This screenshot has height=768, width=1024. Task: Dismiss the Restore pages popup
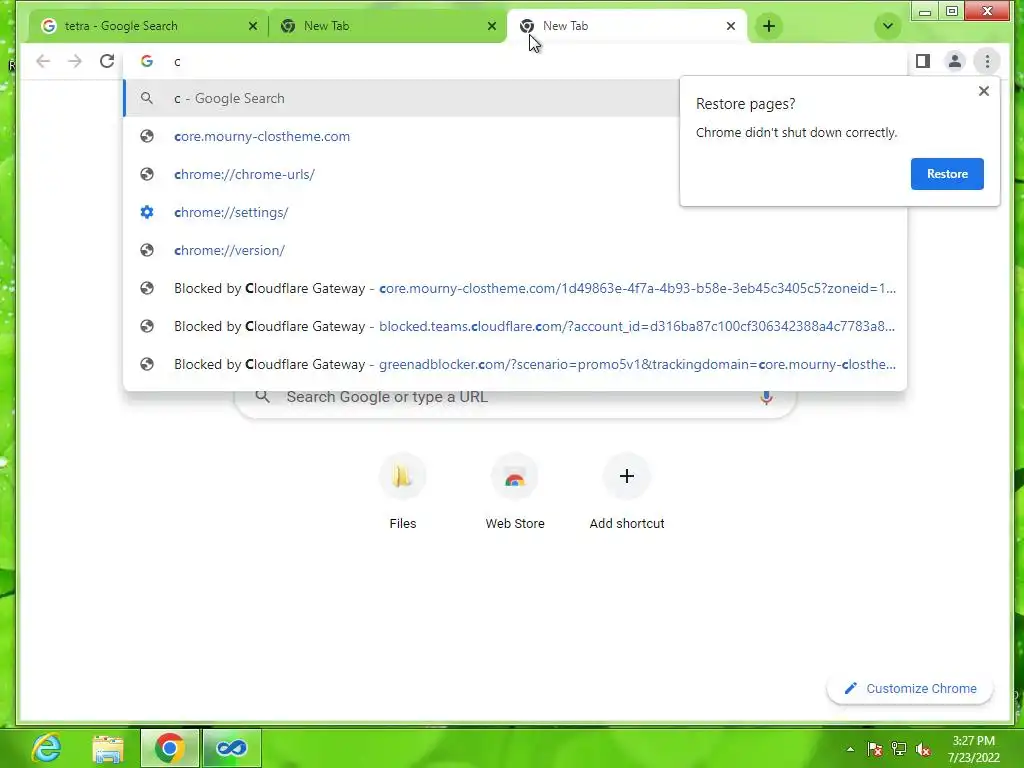tap(984, 91)
